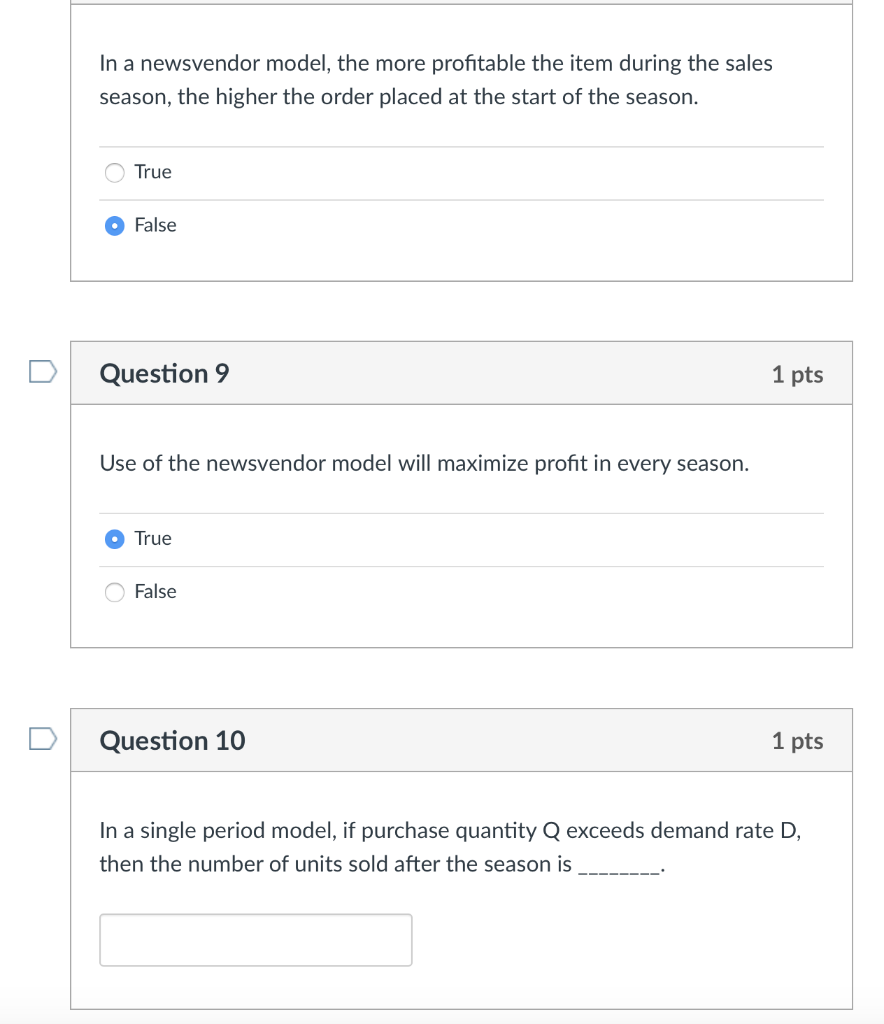Click the Question 10 answer text box
The image size is (884, 1024).
tap(255, 940)
